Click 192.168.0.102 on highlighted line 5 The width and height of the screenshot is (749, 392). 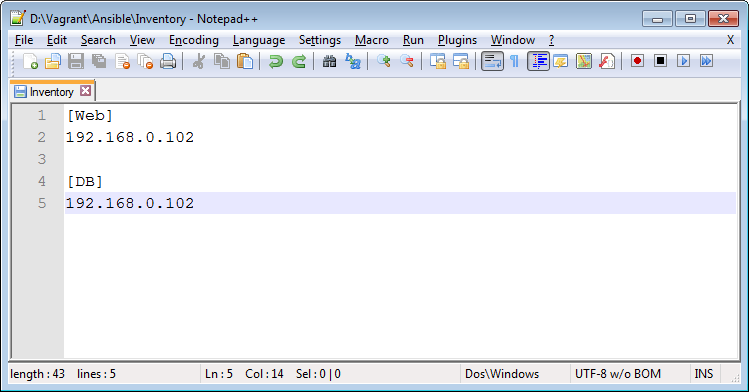click(x=130, y=203)
